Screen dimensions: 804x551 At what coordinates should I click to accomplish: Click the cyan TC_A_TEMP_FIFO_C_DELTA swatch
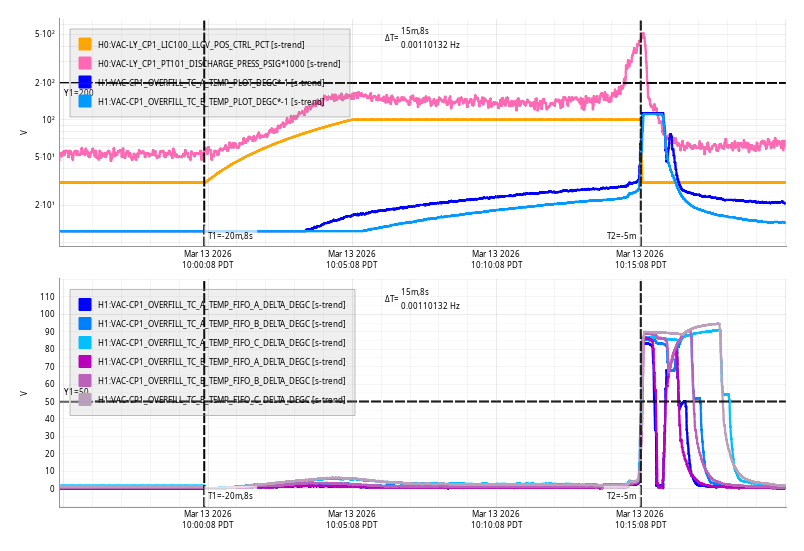85,342
